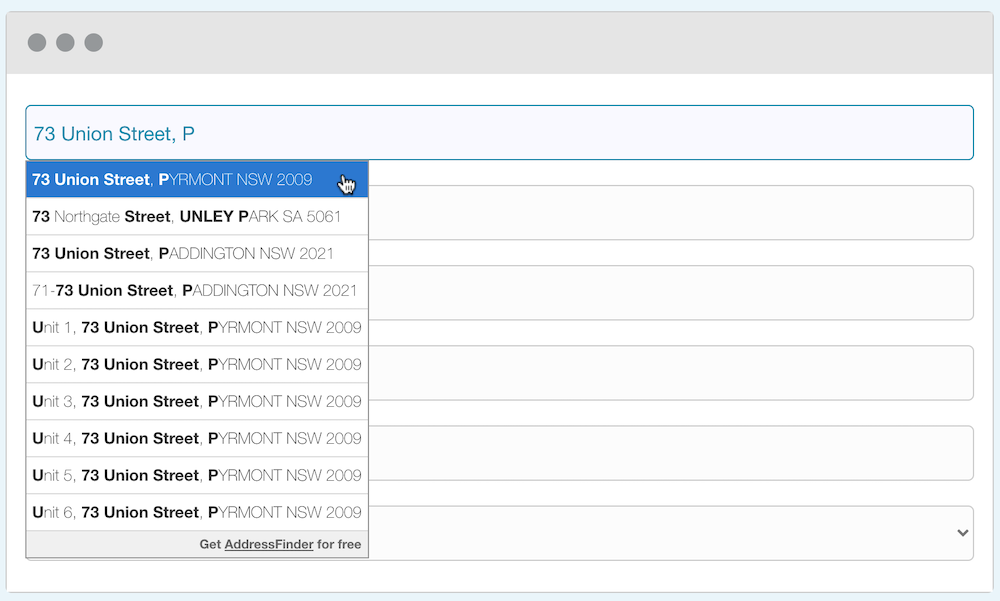The width and height of the screenshot is (1000, 601).
Task: Pick 73 Union Street, PADDINGTON NSW 2021
Action: point(197,253)
